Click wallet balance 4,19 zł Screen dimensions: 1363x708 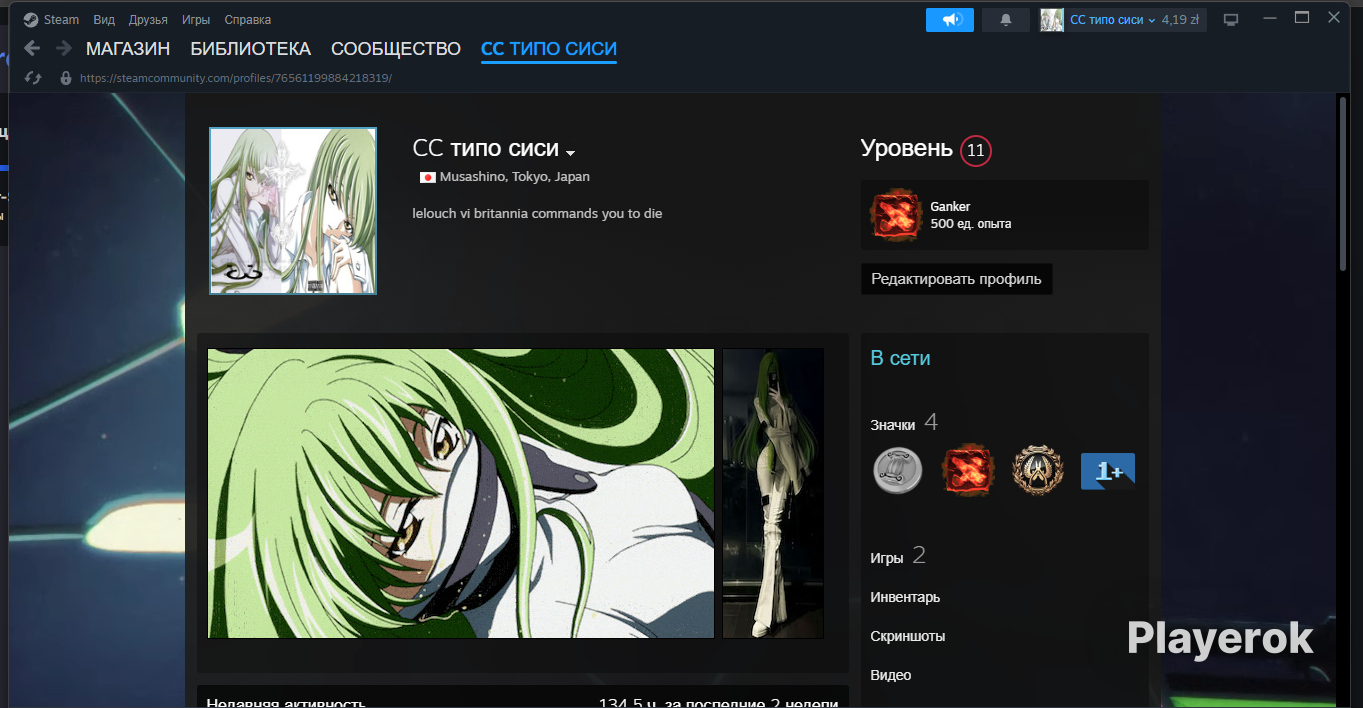tap(1180, 19)
